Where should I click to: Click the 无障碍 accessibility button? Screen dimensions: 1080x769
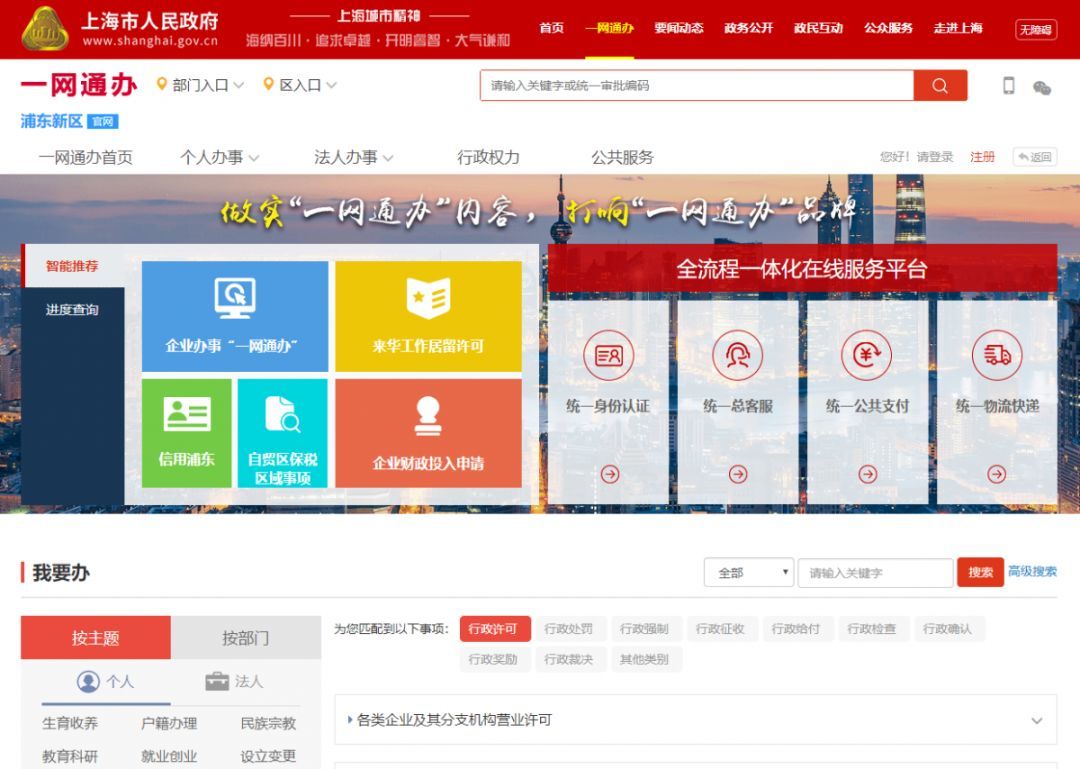(1036, 30)
